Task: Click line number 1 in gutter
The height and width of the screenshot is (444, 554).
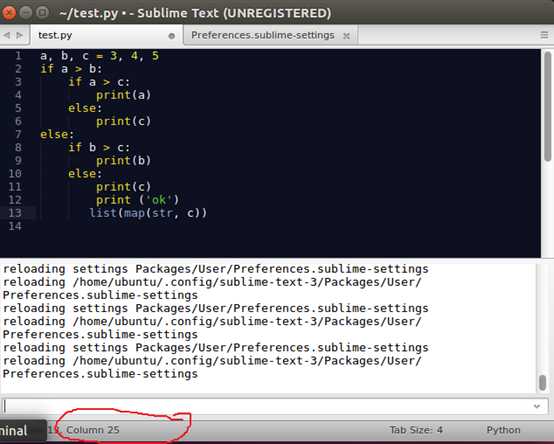Action: point(18,56)
